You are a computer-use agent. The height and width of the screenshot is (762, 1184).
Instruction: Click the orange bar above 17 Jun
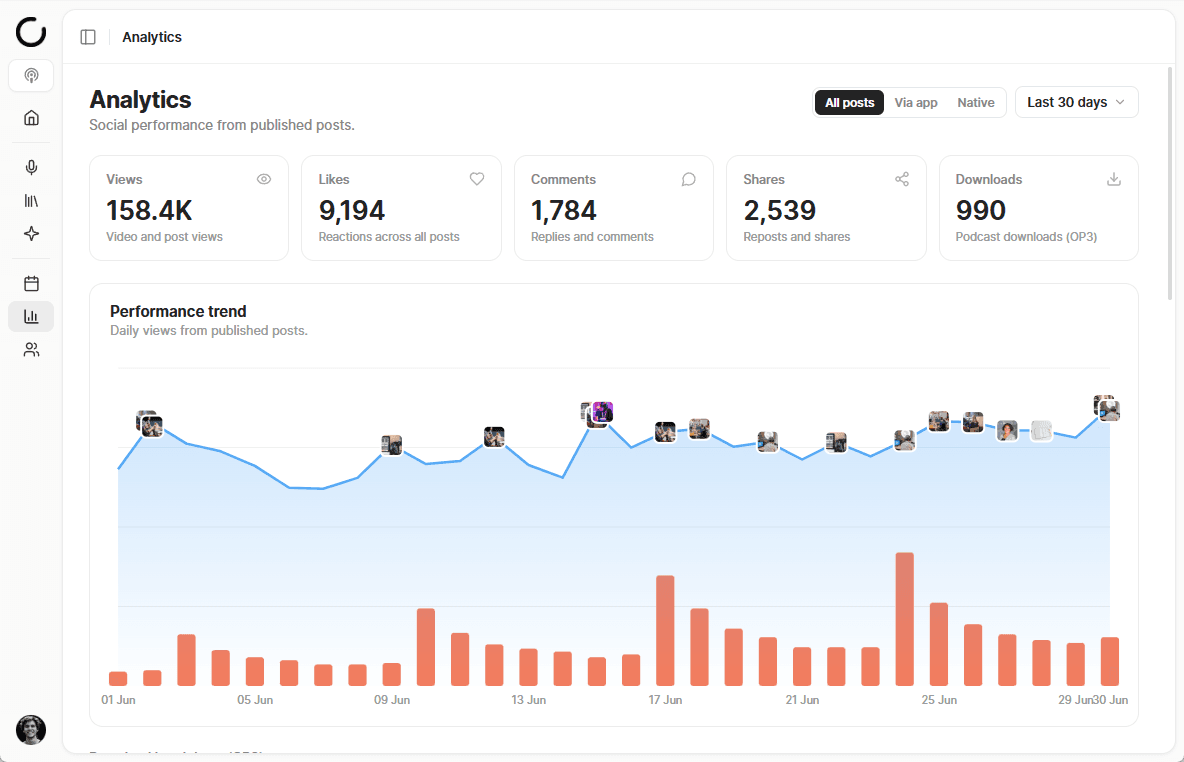[665, 631]
